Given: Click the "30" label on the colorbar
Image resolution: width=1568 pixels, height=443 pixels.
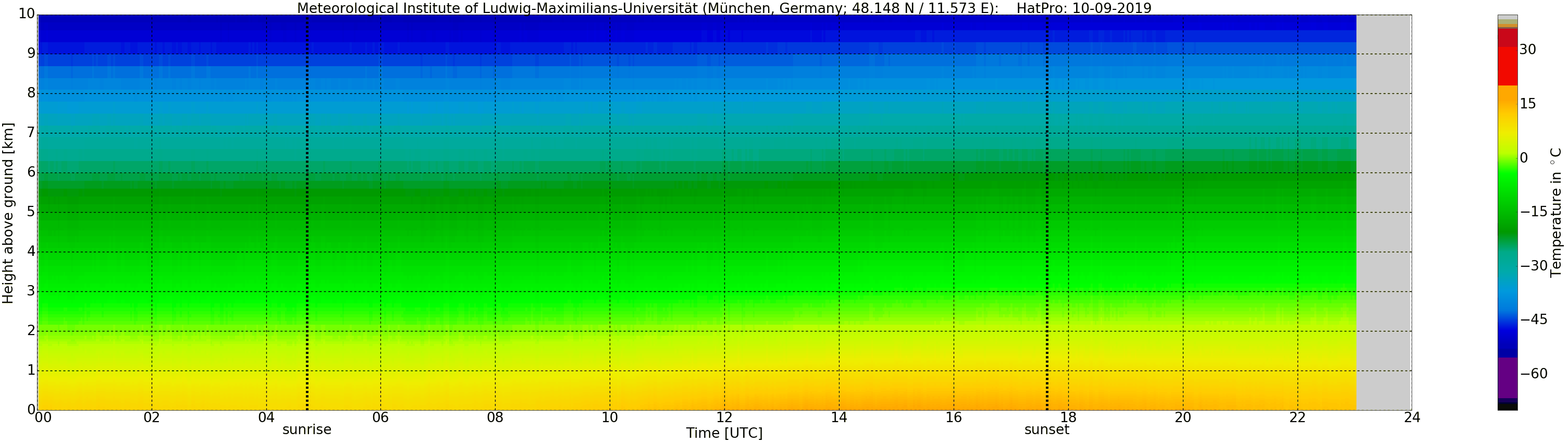Looking at the screenshot, I should tap(1527, 50).
